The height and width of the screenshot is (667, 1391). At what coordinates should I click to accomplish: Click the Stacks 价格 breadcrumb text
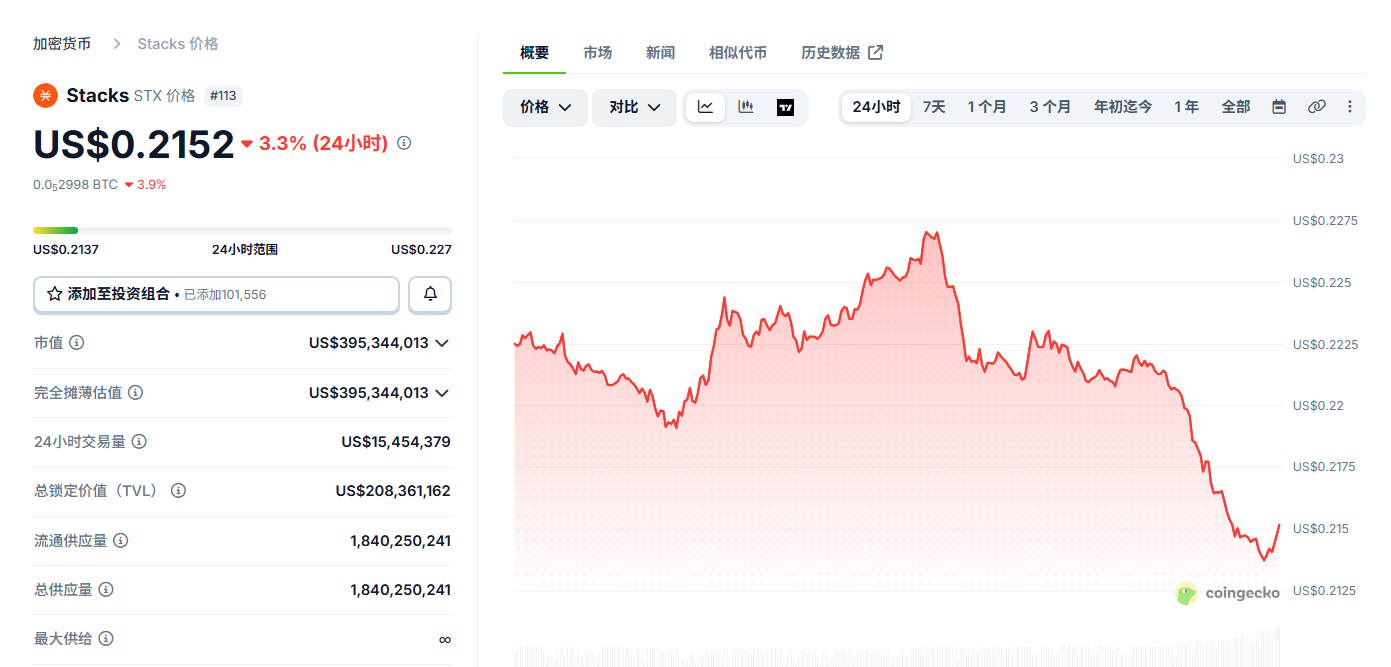pyautogui.click(x=178, y=44)
